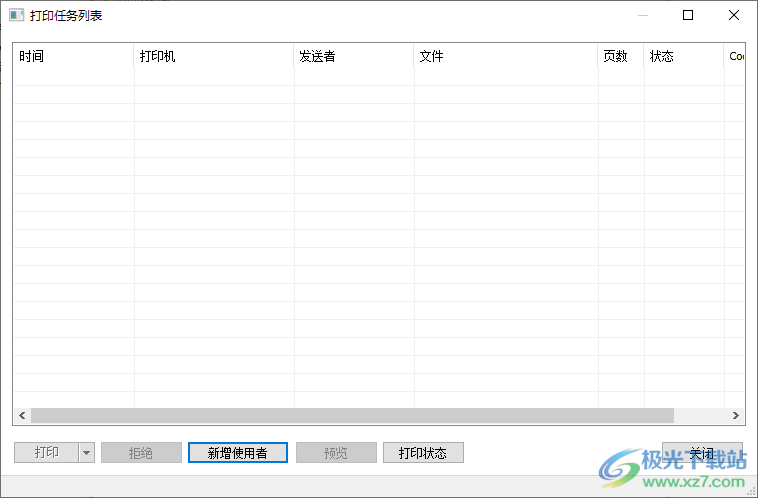This screenshot has height=498, width=758.
Task: Click the 发送者 column header
Action: coord(353,56)
